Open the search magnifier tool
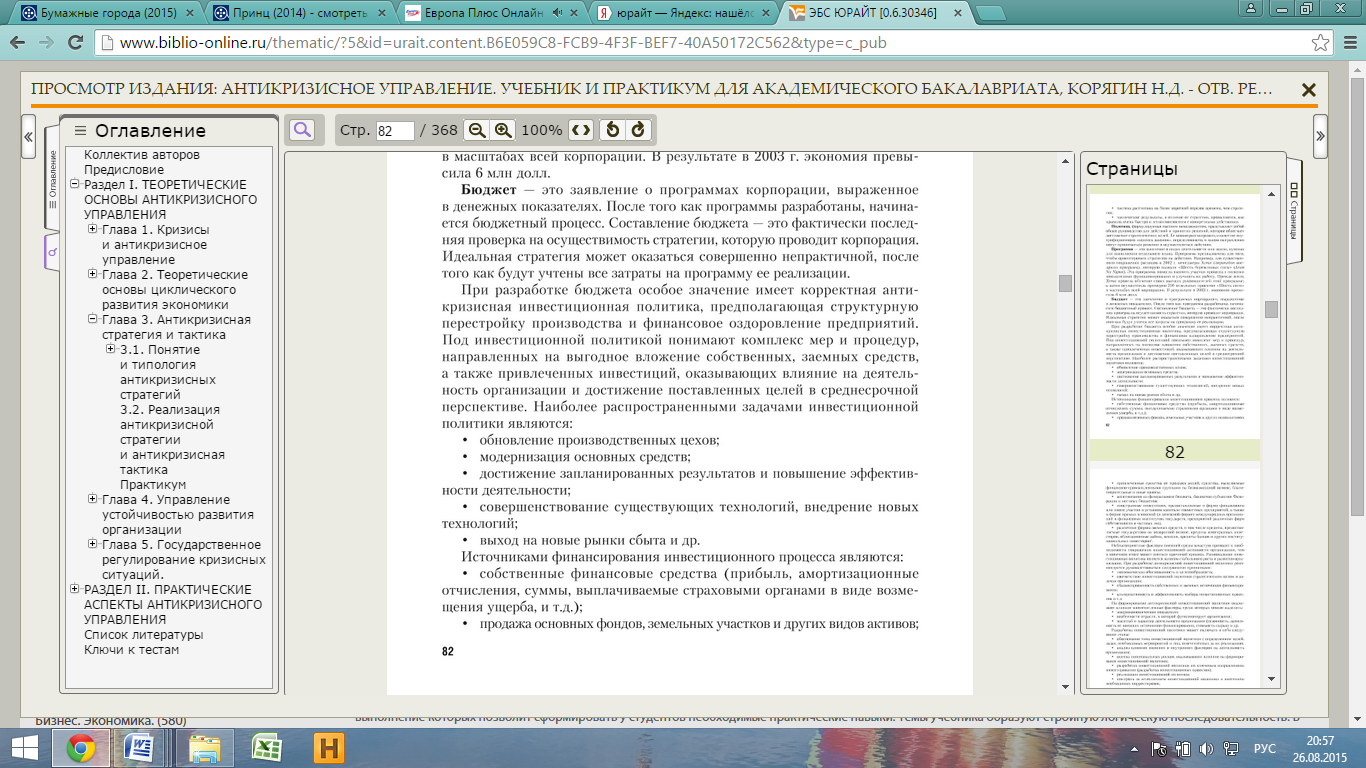 click(301, 130)
